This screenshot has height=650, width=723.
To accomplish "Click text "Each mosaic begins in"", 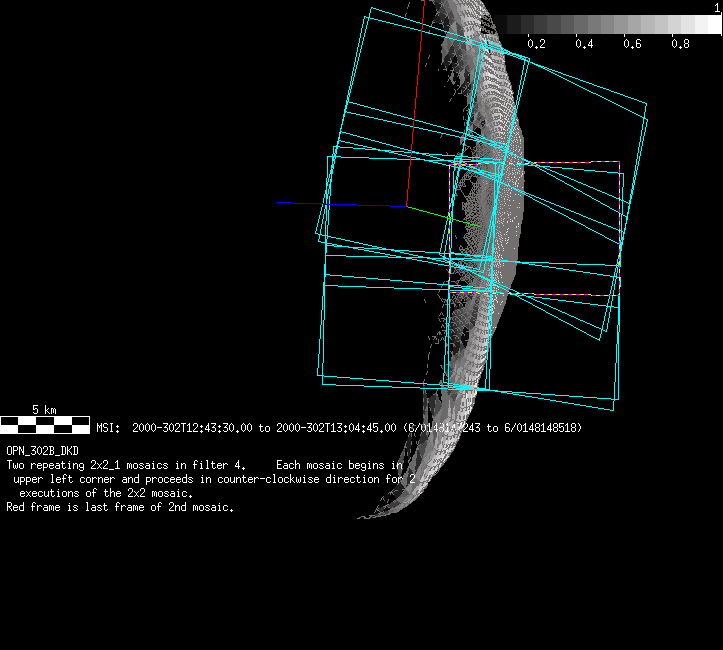I will point(339,465).
